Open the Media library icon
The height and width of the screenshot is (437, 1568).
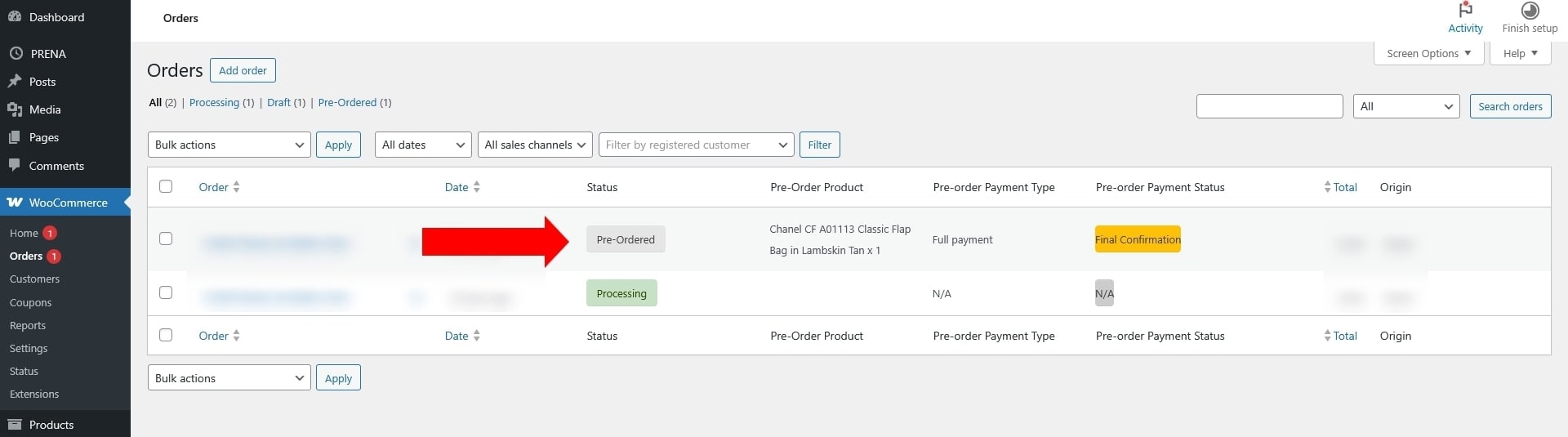click(x=15, y=109)
